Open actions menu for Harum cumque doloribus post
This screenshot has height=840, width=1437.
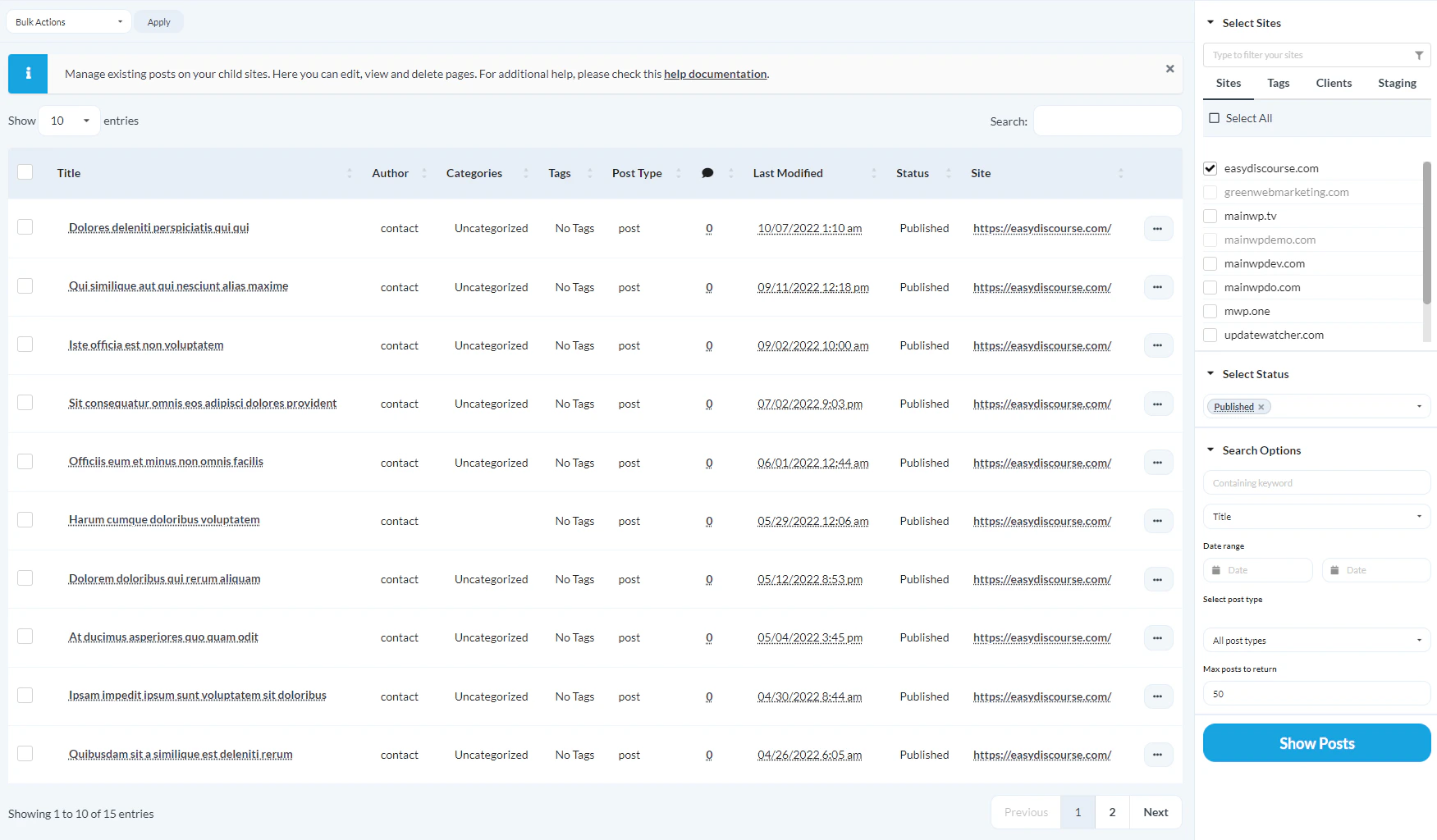click(x=1157, y=521)
